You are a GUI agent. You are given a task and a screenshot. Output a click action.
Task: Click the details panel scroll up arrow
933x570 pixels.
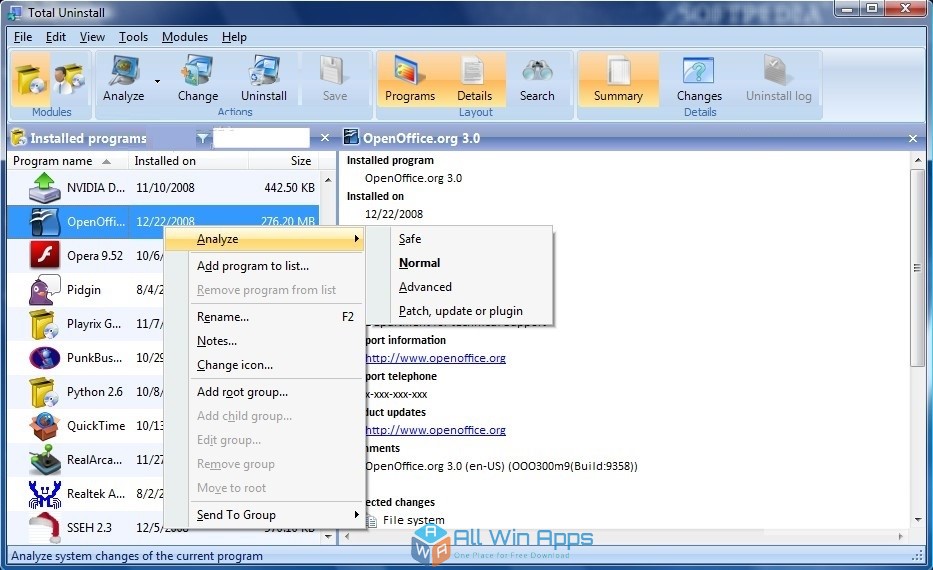pyautogui.click(x=918, y=160)
